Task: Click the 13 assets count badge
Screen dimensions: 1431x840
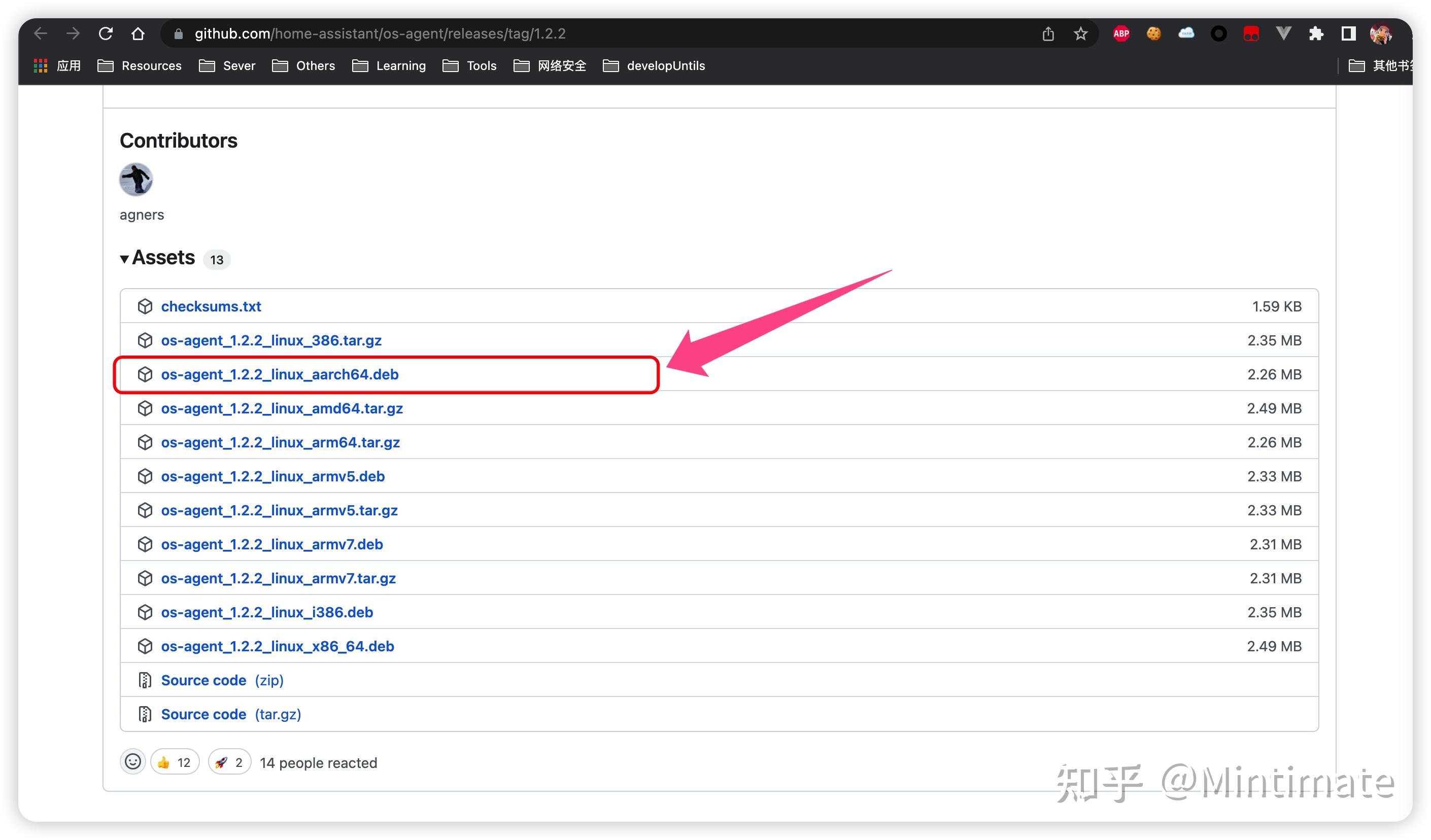Action: [216, 260]
